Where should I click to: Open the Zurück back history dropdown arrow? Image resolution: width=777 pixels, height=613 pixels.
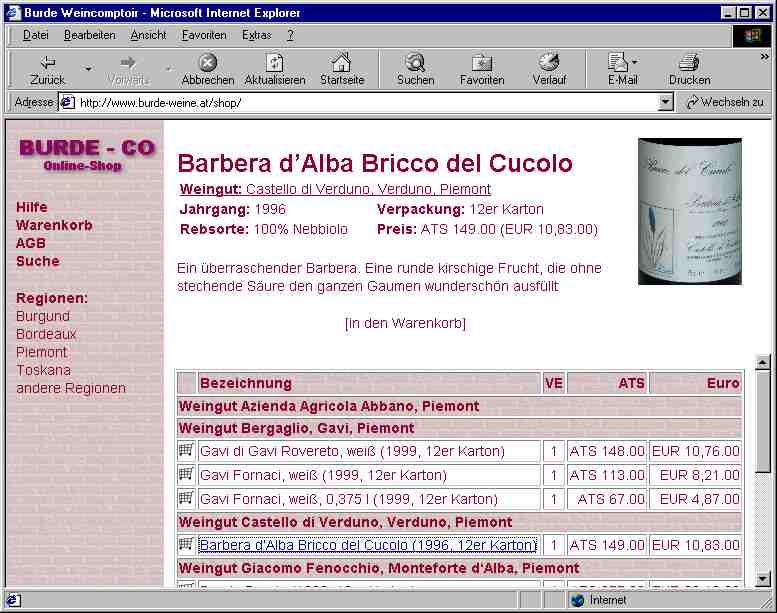pos(88,69)
